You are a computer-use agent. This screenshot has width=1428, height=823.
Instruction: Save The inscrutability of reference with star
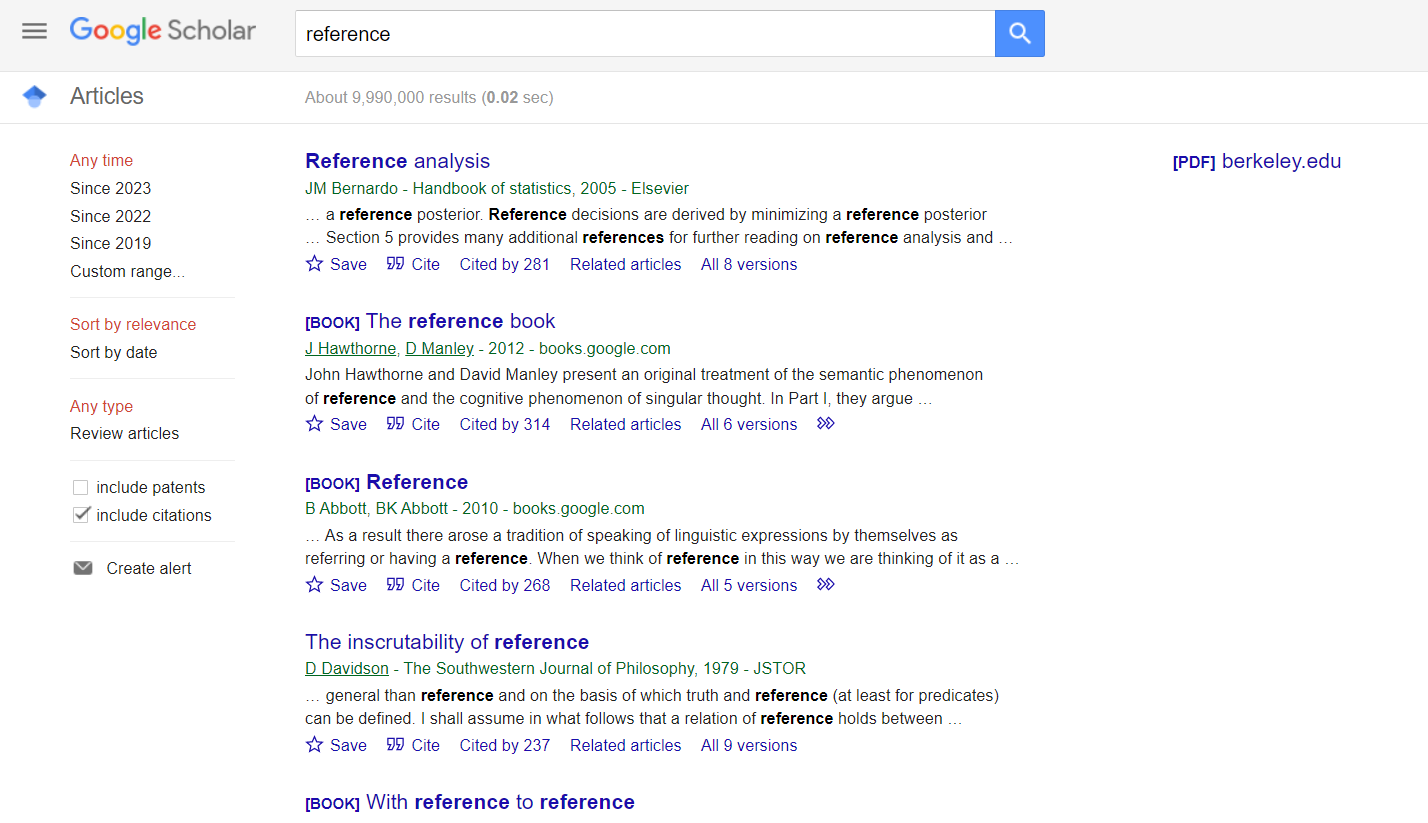pyautogui.click(x=315, y=745)
